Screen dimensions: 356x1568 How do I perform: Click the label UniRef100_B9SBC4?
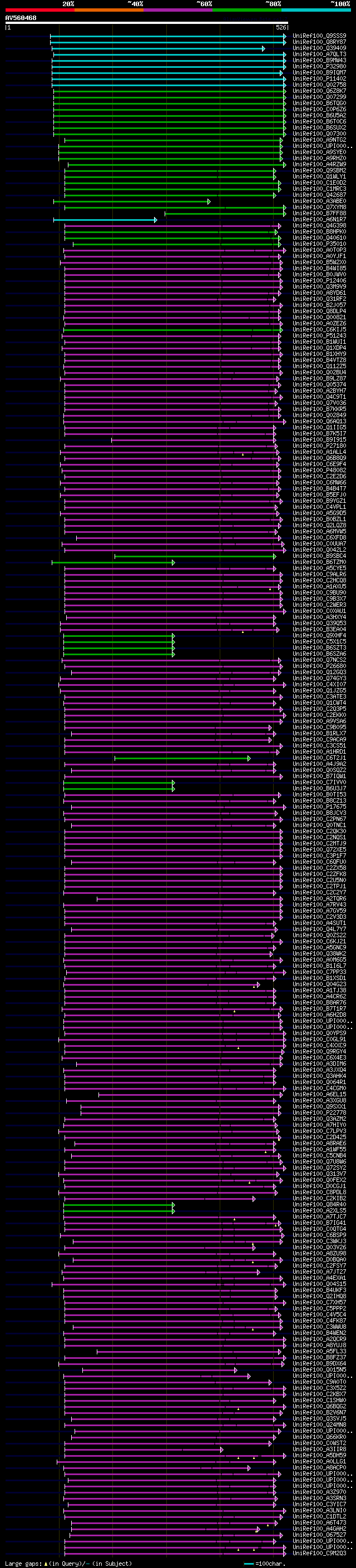[x=319, y=556]
